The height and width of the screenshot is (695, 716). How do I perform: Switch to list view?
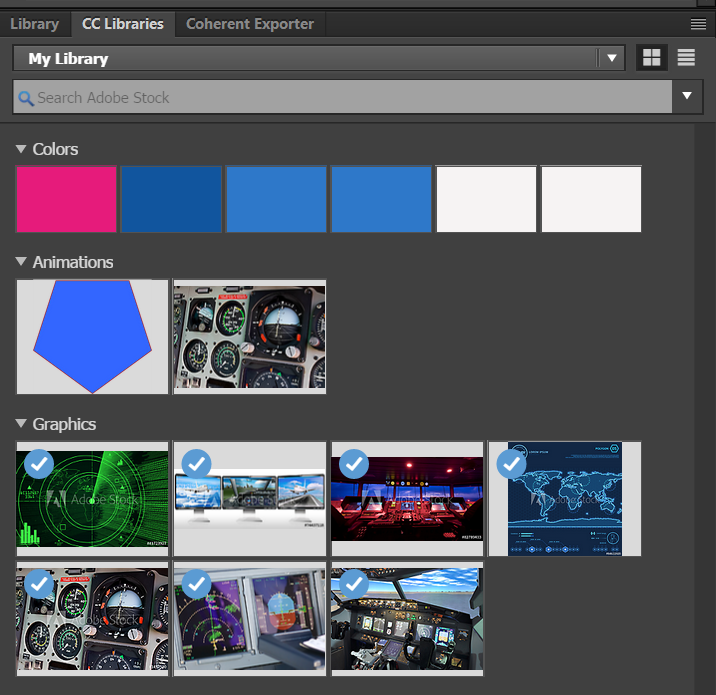(686, 58)
